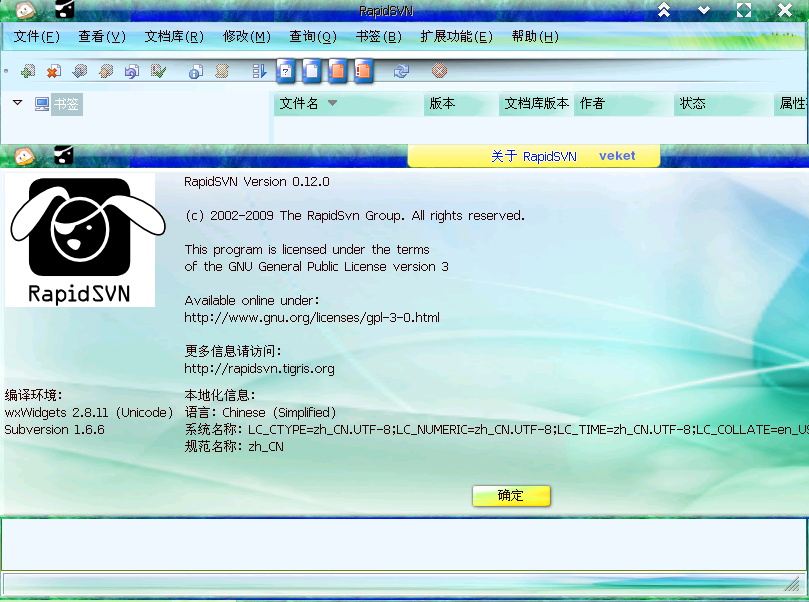Click the 文档库版本 column header
The height and width of the screenshot is (602, 809).
536,104
